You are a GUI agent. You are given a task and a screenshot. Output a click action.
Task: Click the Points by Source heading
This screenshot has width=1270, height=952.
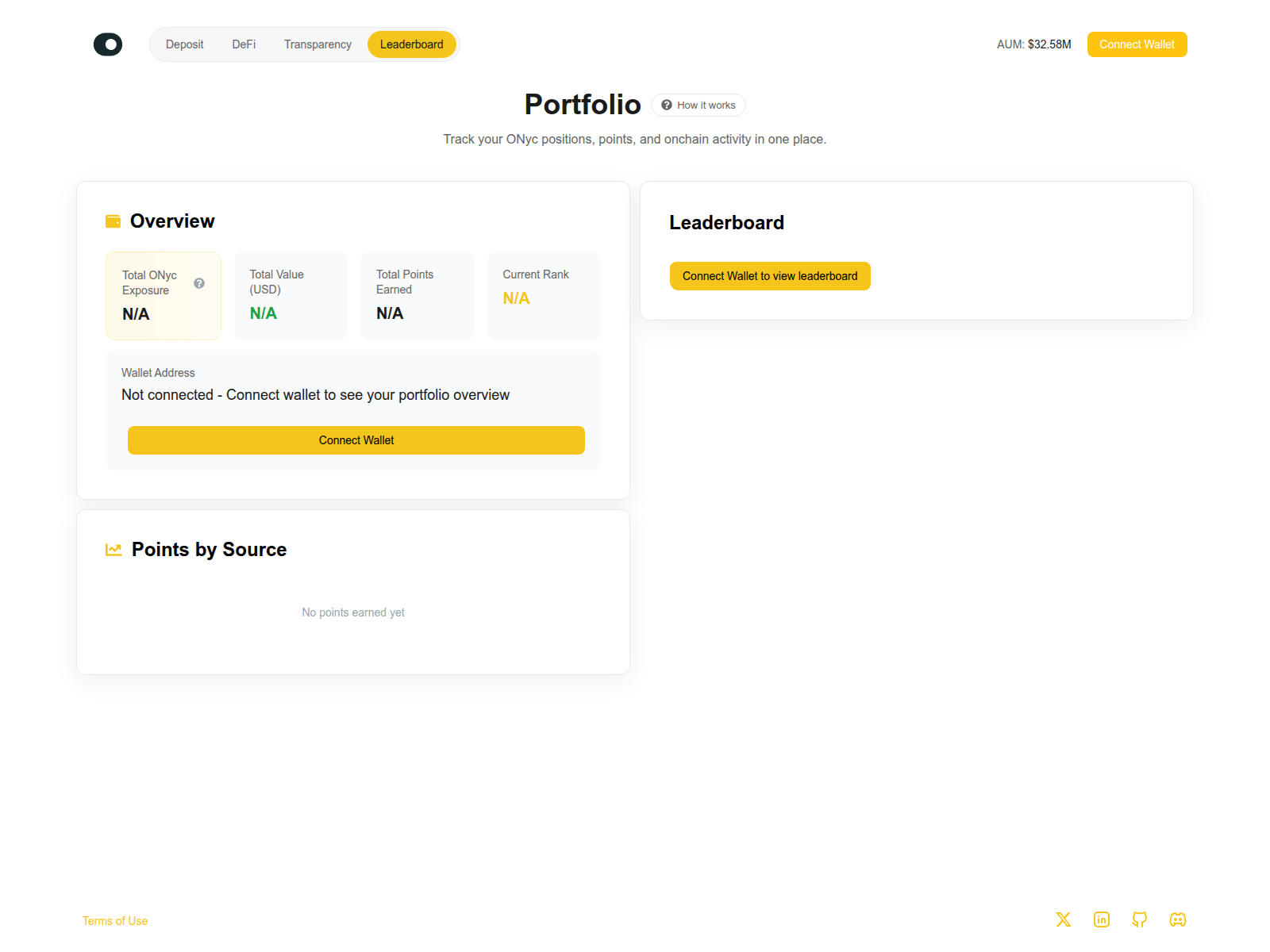[209, 550]
